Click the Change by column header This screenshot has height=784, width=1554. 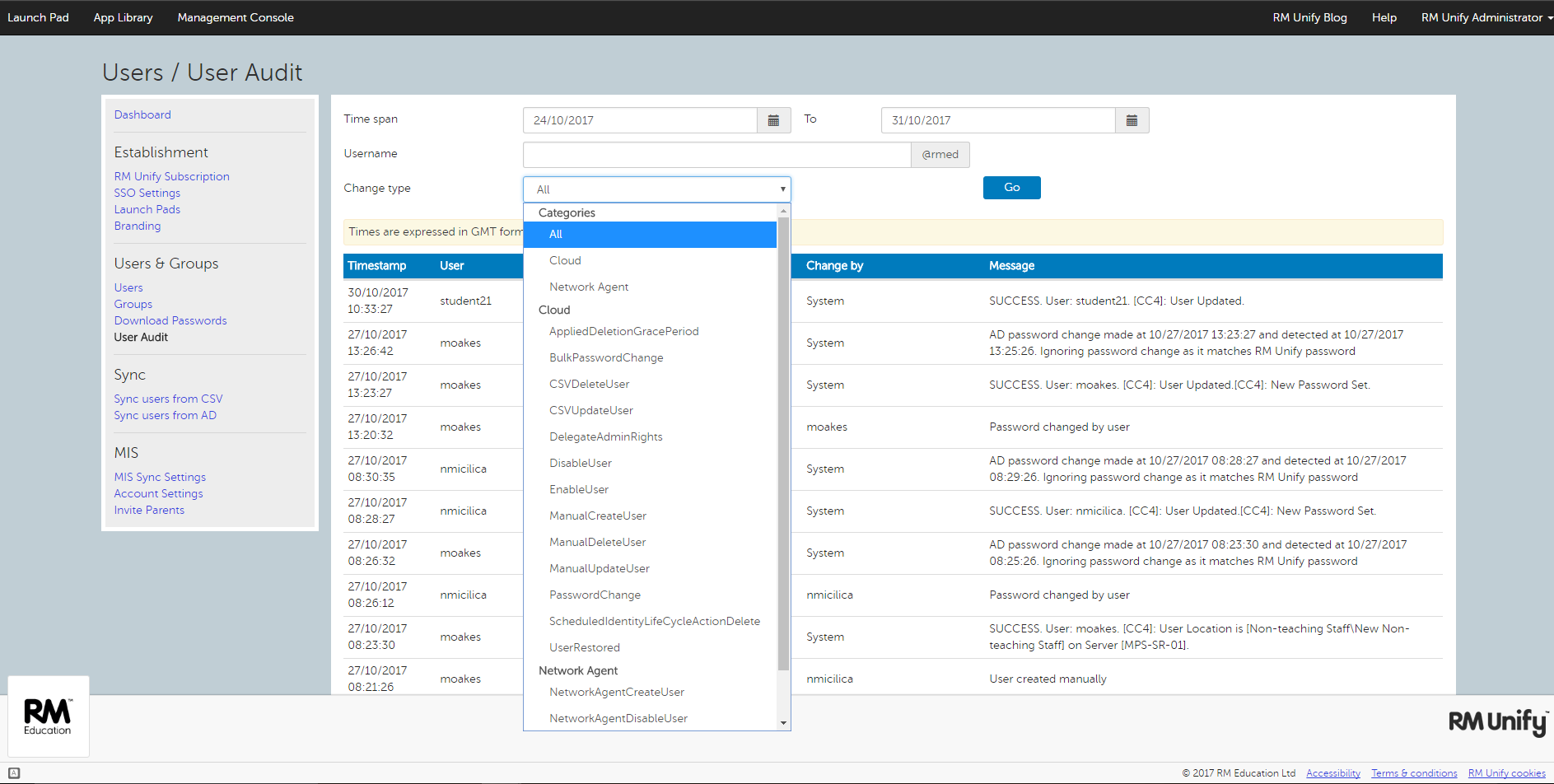click(x=834, y=266)
